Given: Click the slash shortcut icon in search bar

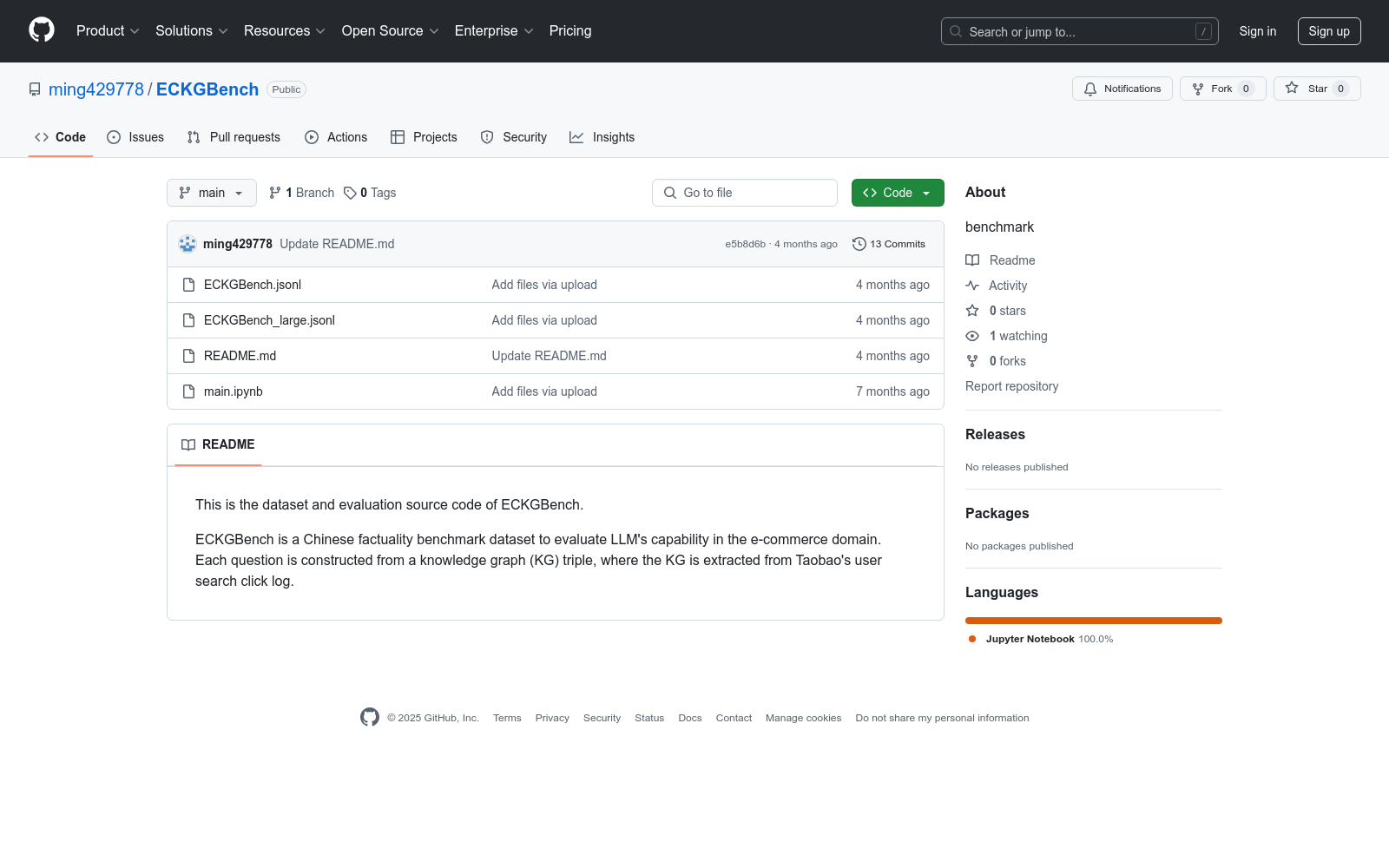Looking at the screenshot, I should [x=1203, y=31].
